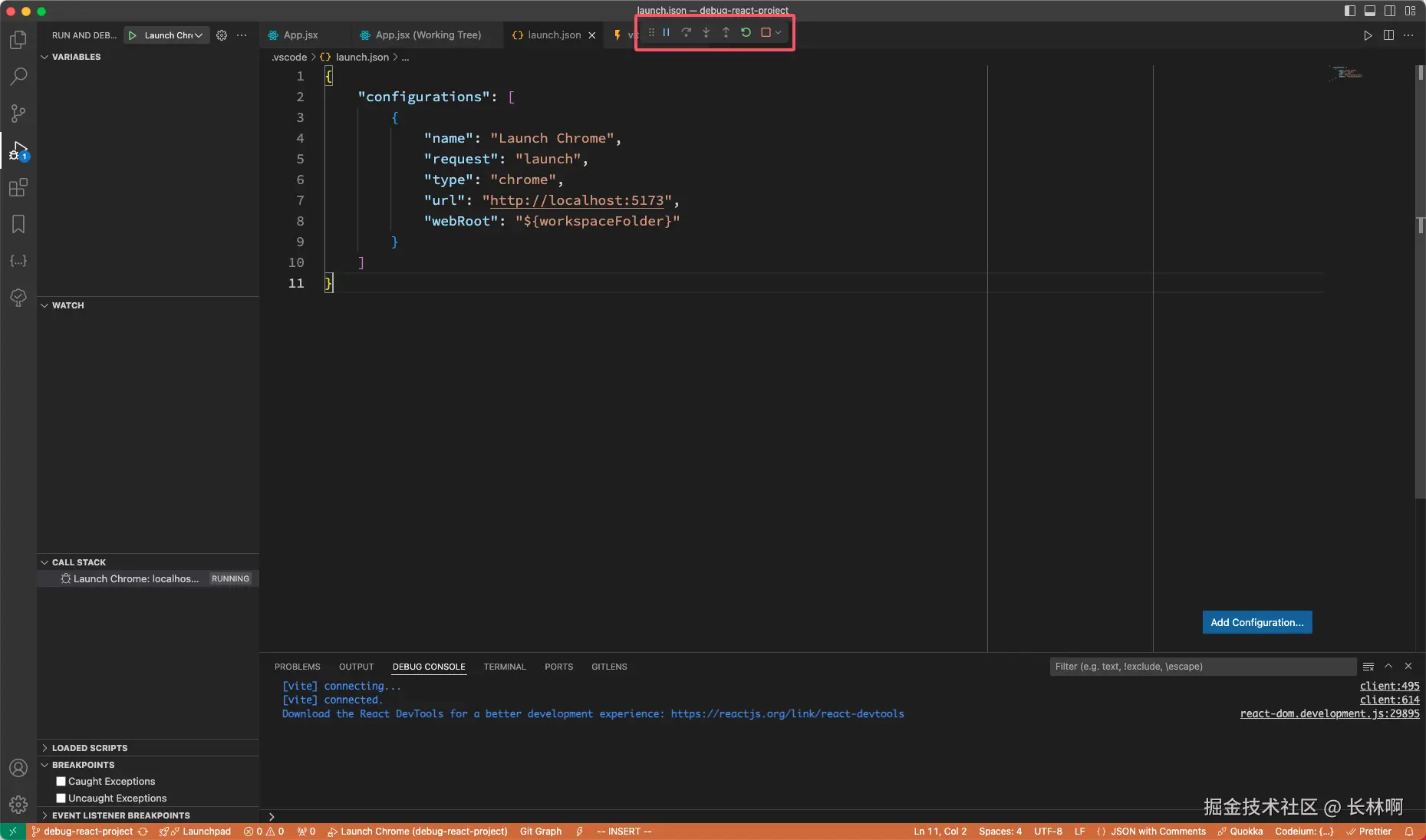Pause the debugger in the debug toolbar
Screen dimensions: 1426x840
(666, 32)
